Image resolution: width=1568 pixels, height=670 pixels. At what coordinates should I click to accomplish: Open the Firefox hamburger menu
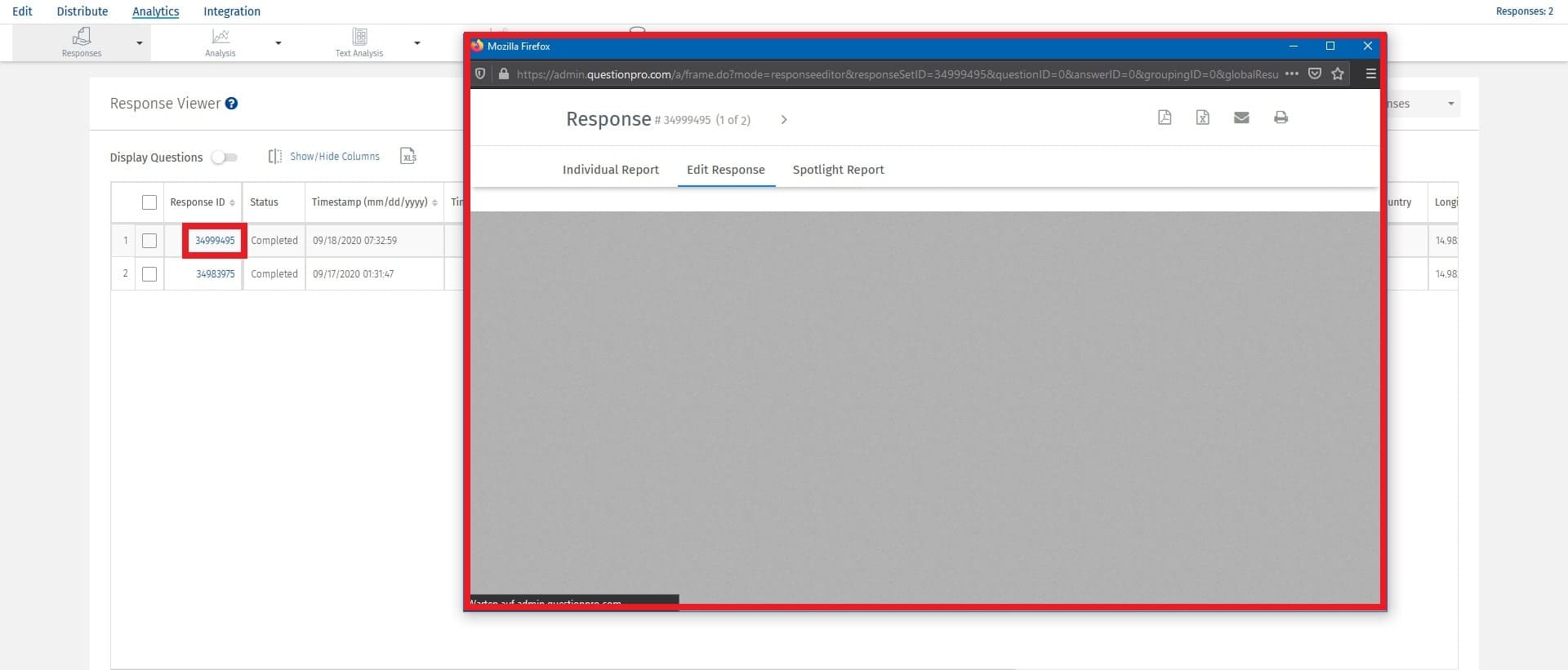click(1370, 73)
